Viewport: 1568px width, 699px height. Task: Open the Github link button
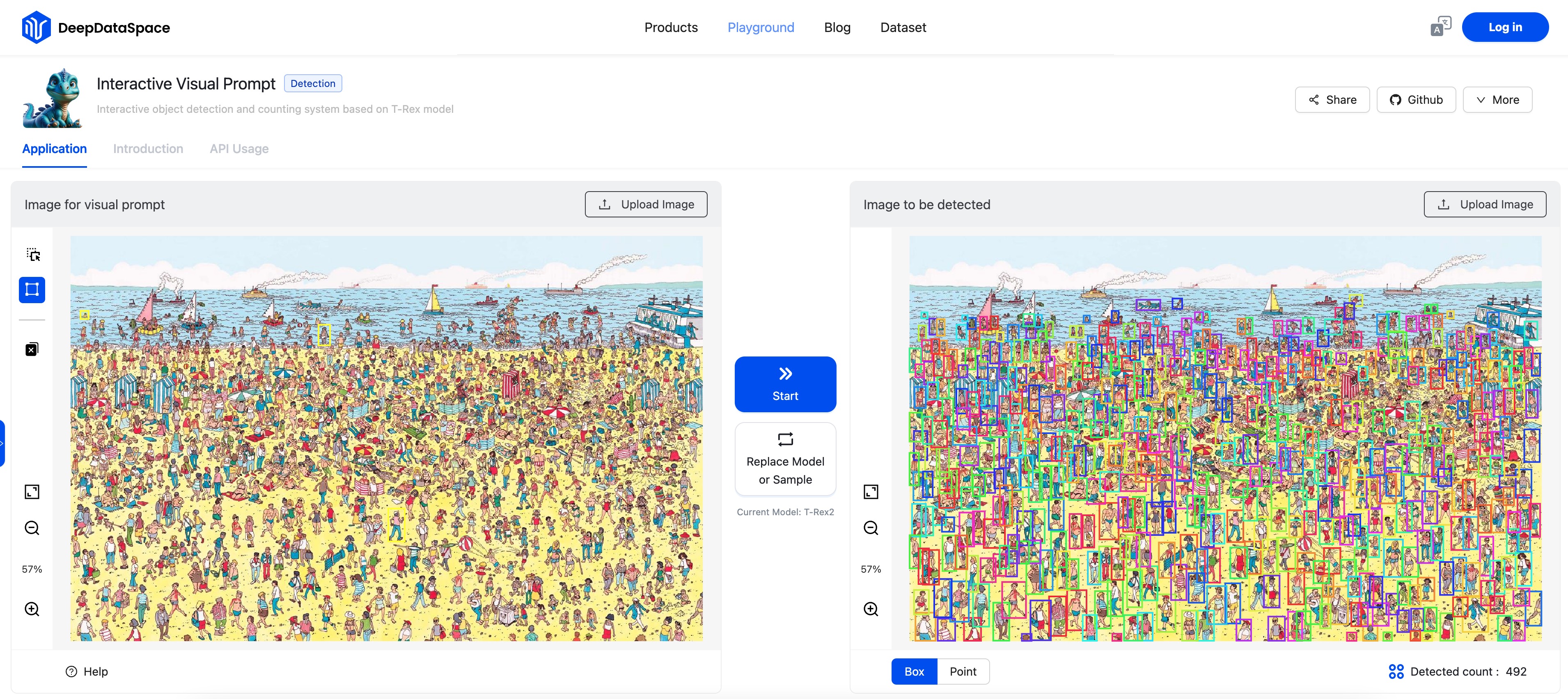point(1416,100)
